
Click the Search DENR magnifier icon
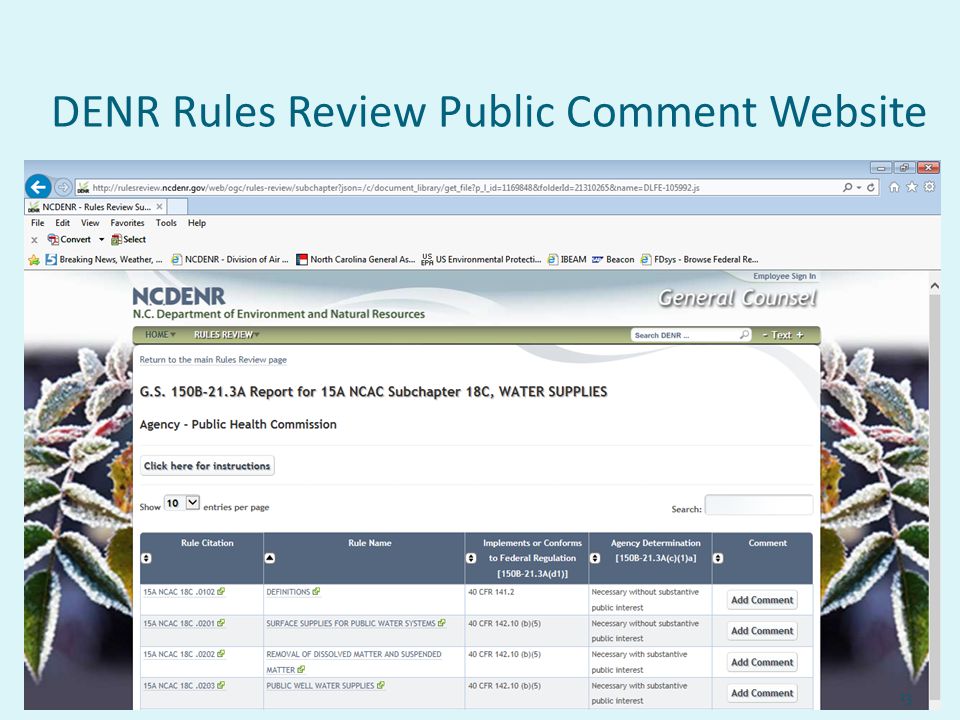pyautogui.click(x=744, y=334)
